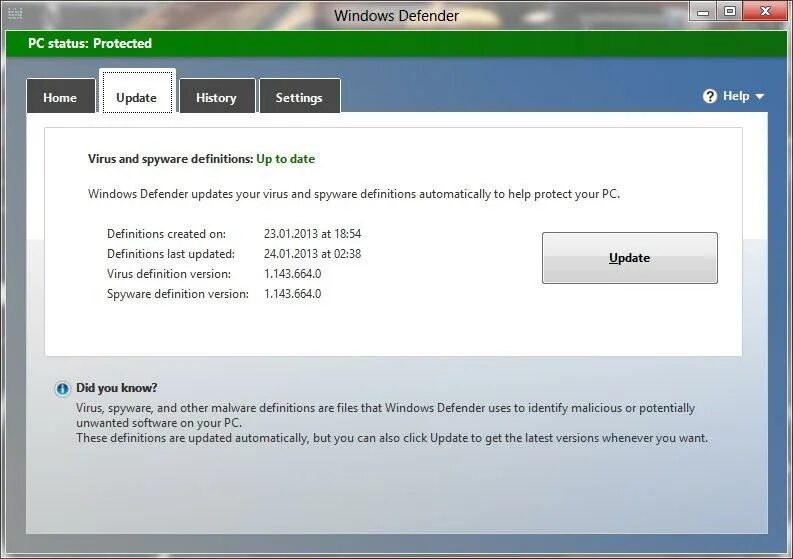The width and height of the screenshot is (793, 559).
Task: Click the Windows Defender title bar icon
Action: 15,14
